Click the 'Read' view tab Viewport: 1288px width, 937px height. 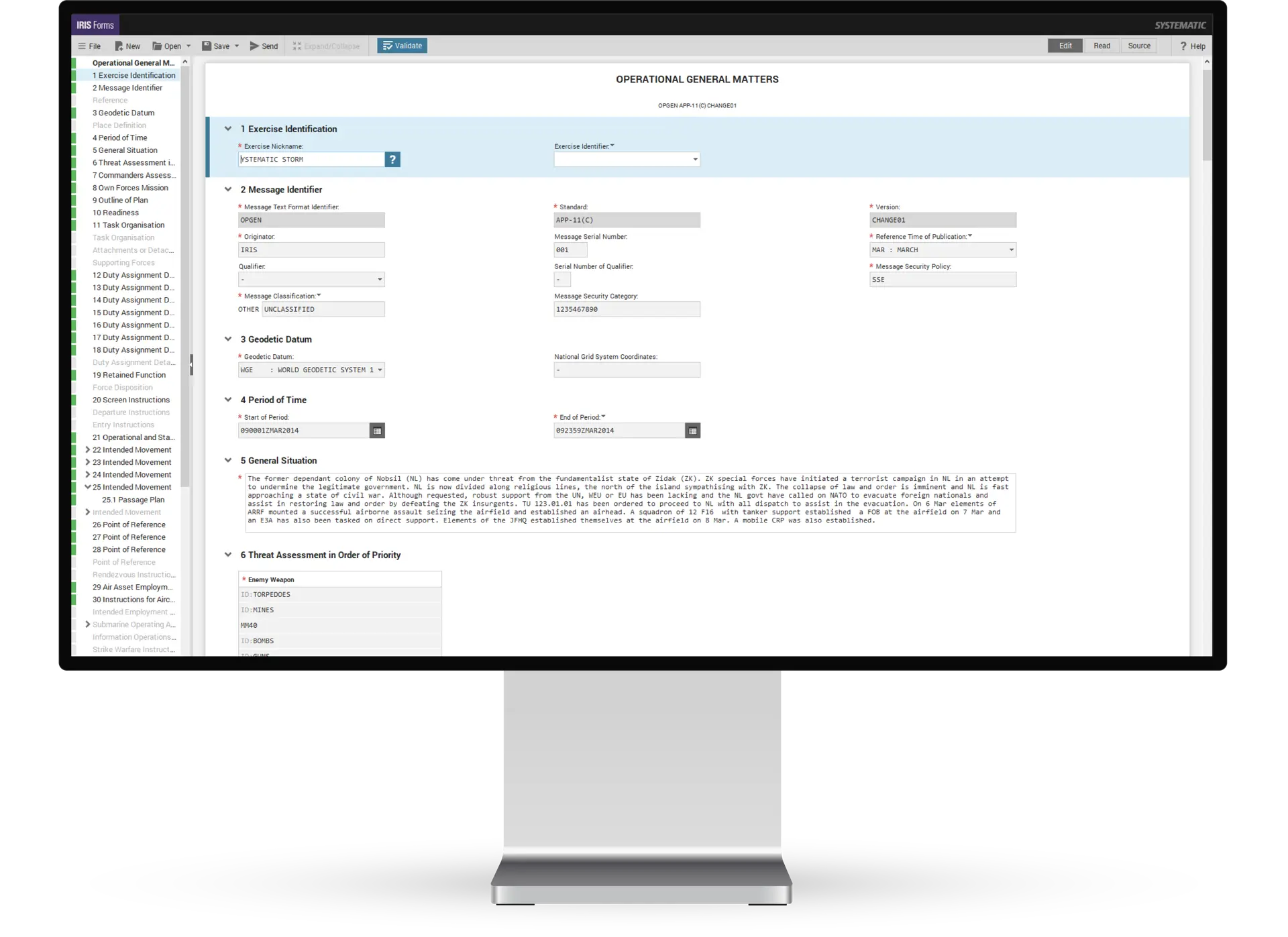click(x=1101, y=45)
